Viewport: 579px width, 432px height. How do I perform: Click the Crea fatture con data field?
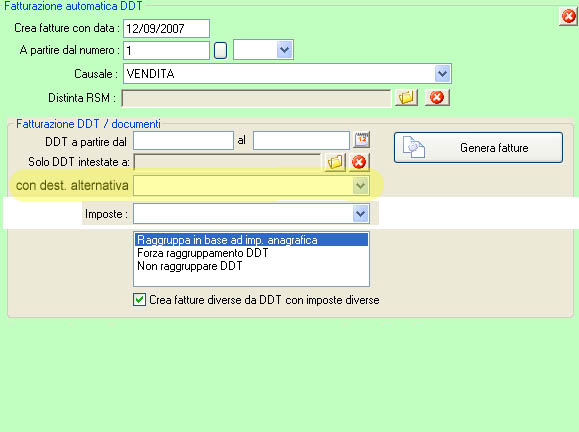[x=167, y=28]
